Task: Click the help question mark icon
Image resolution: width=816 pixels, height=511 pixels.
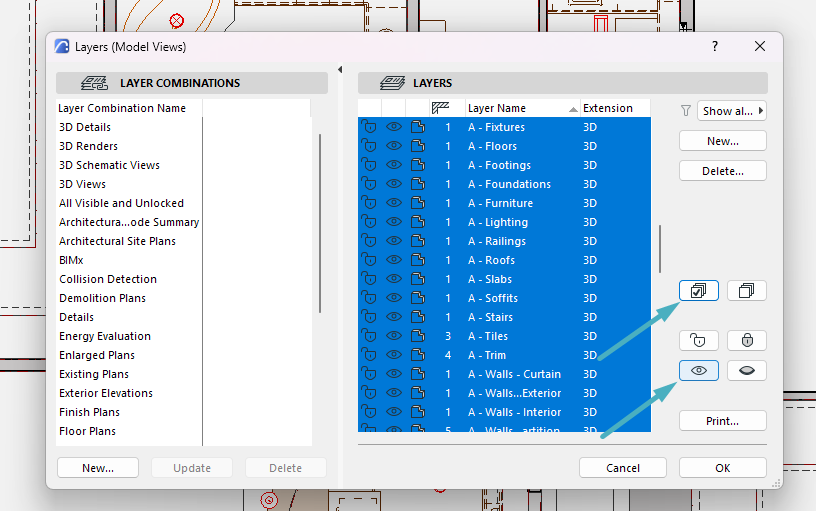Action: coord(715,47)
